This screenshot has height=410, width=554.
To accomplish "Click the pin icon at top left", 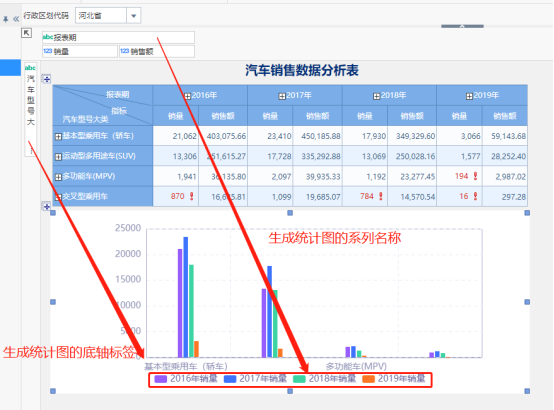I will click(6, 19).
